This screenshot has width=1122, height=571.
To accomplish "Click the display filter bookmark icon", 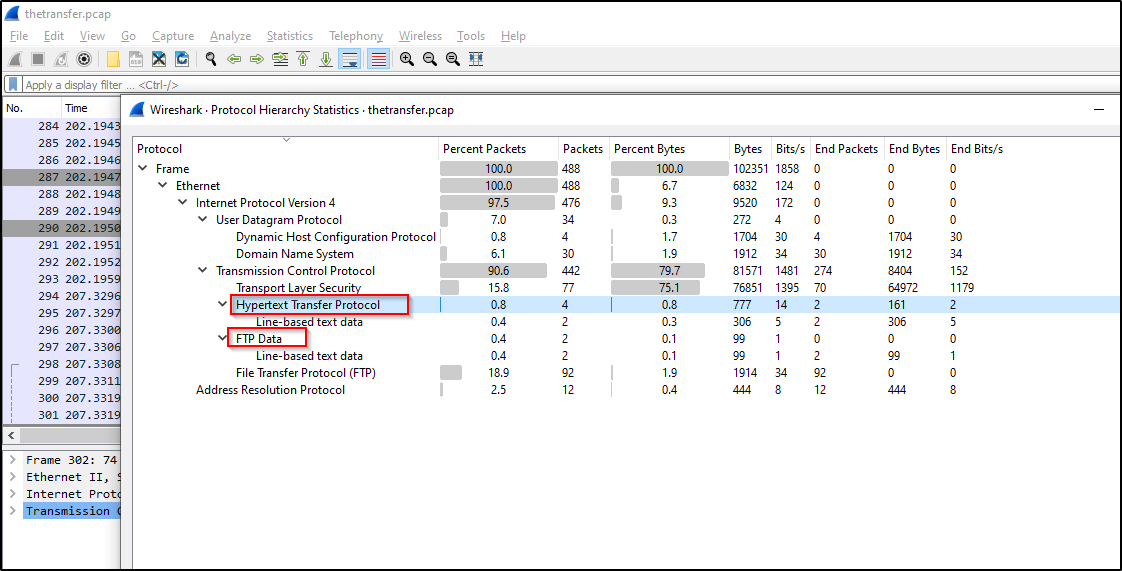I will [13, 85].
